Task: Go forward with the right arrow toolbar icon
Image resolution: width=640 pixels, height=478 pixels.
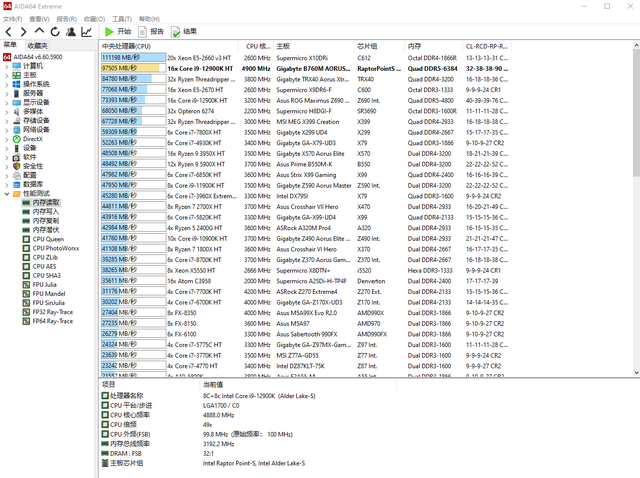Action: click(x=24, y=31)
